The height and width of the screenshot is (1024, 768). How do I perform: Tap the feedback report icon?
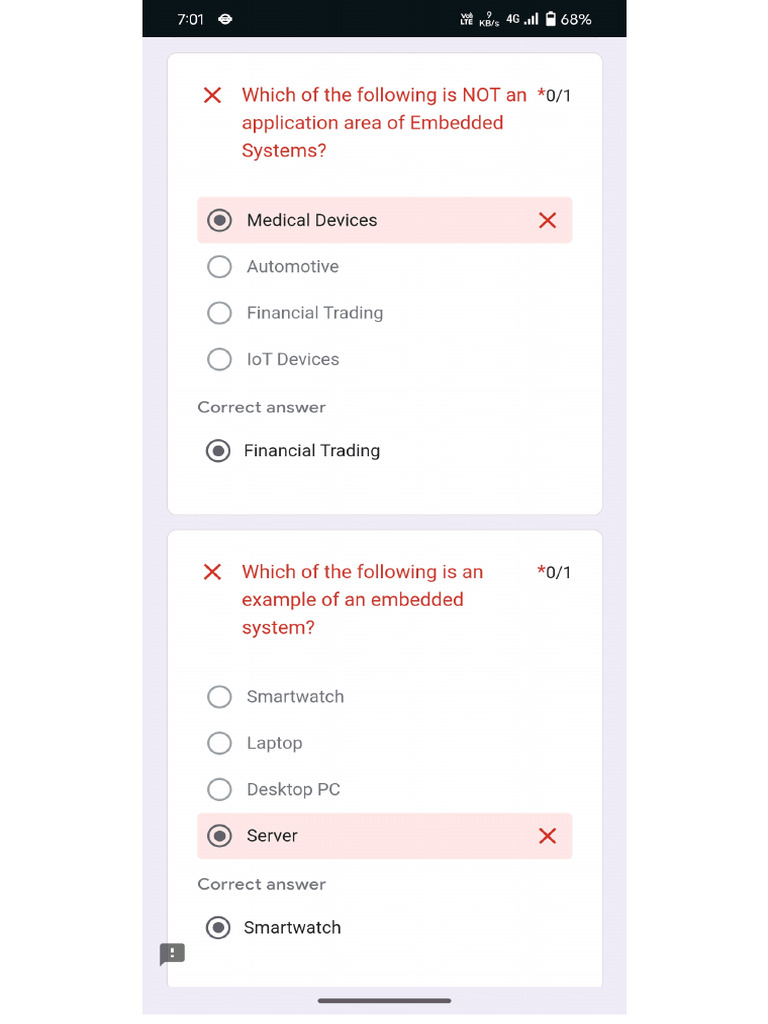[x=172, y=954]
